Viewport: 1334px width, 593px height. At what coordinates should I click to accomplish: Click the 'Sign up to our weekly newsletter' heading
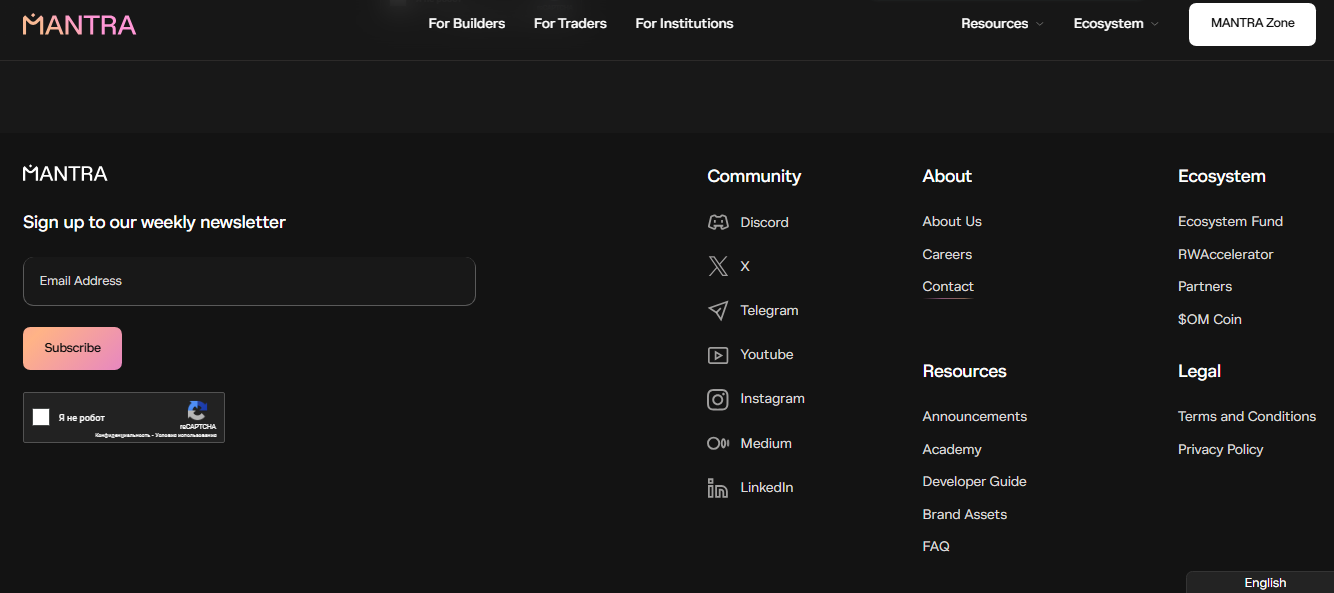154,222
